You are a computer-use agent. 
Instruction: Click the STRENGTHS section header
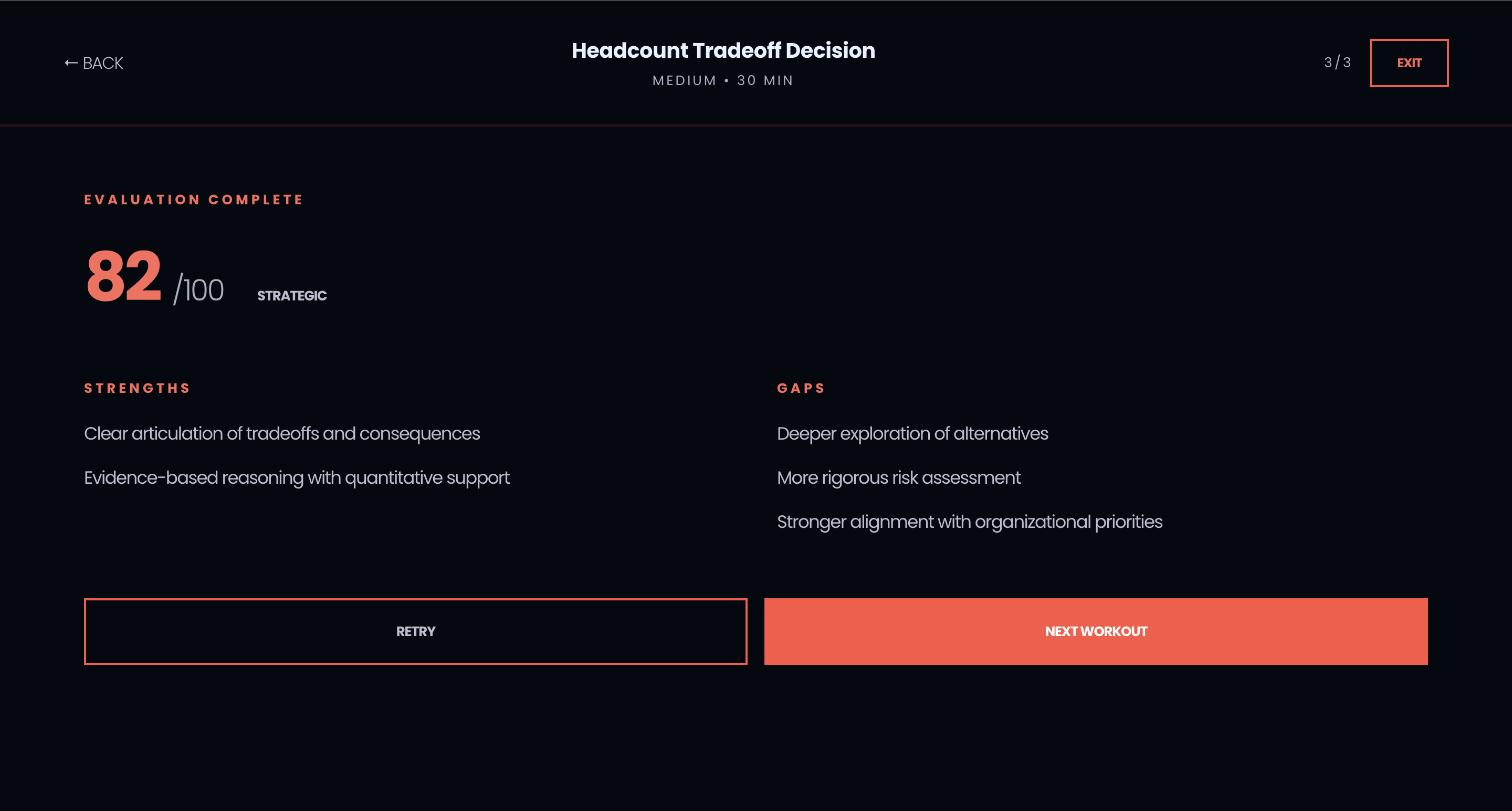136,388
